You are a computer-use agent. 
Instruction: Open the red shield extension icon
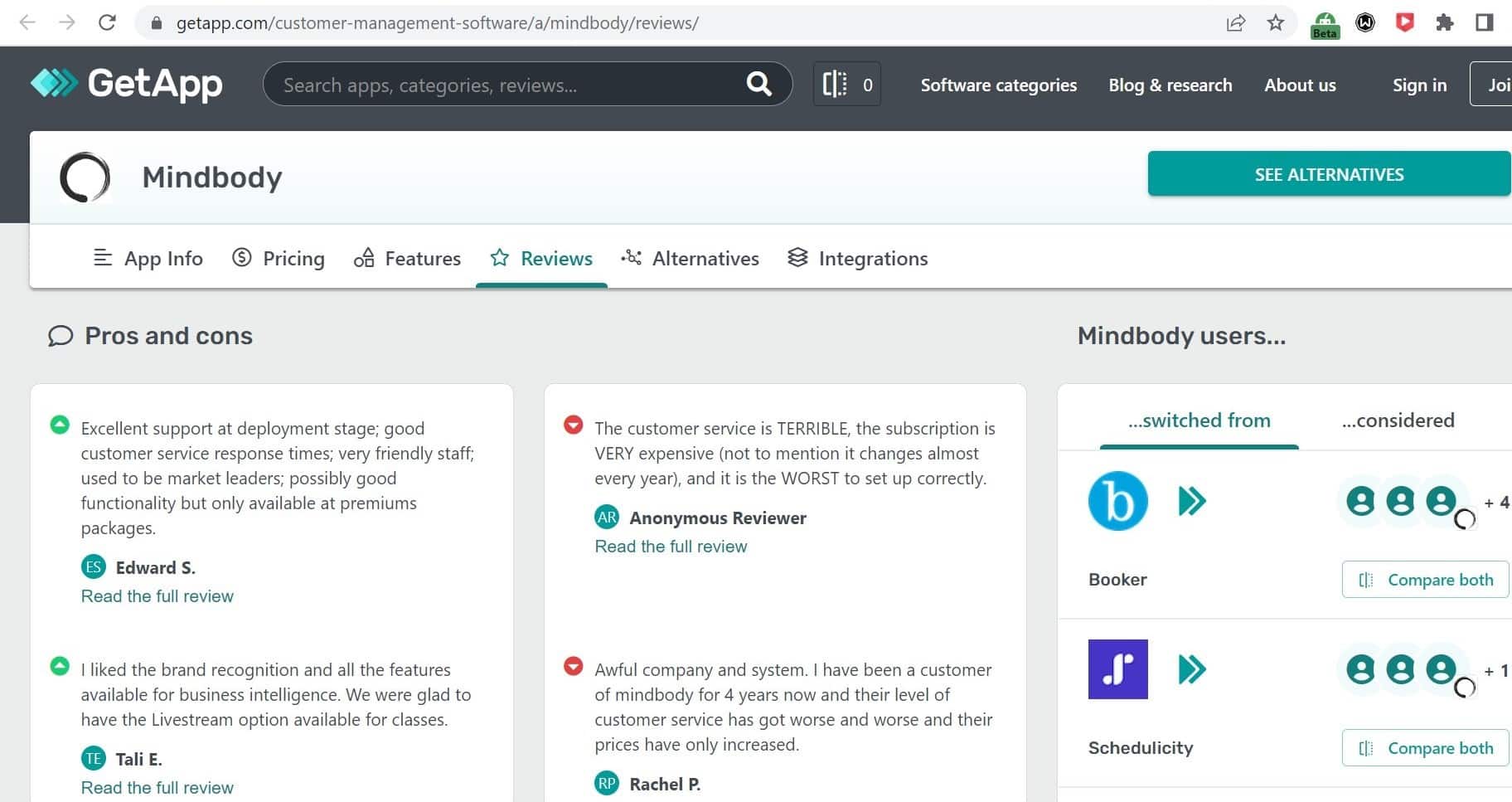[x=1405, y=22]
